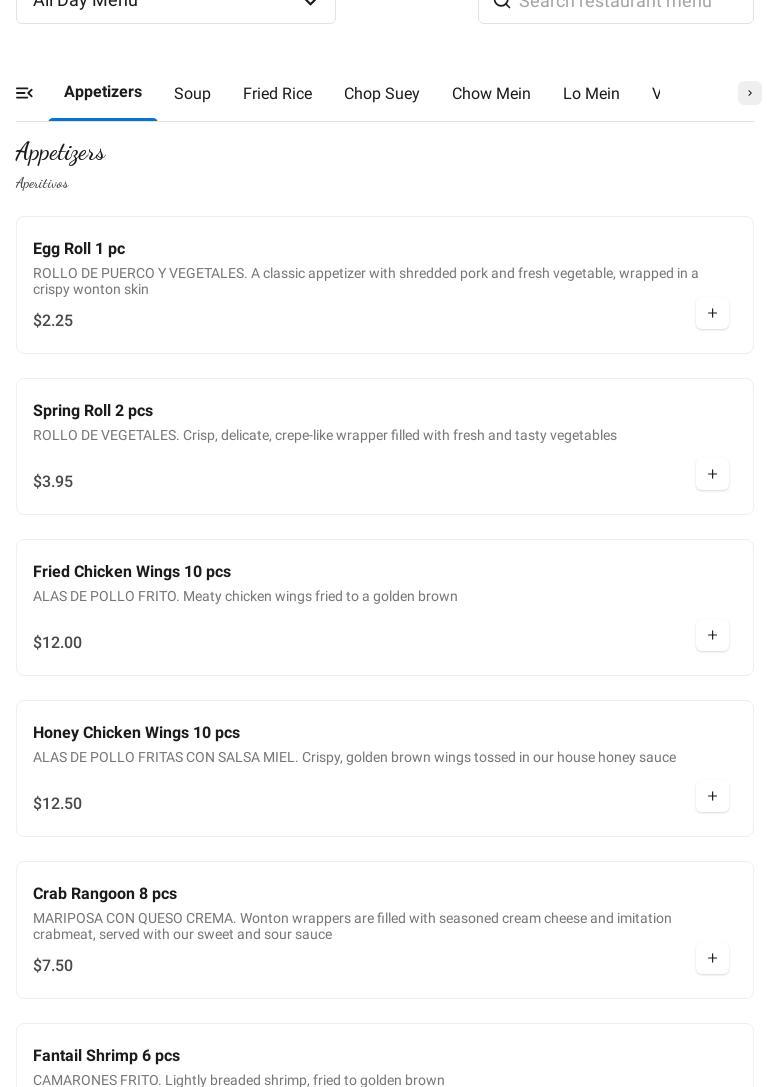Click the search magnifier icon
The width and height of the screenshot is (770, 1087).
pyautogui.click(x=502, y=3)
